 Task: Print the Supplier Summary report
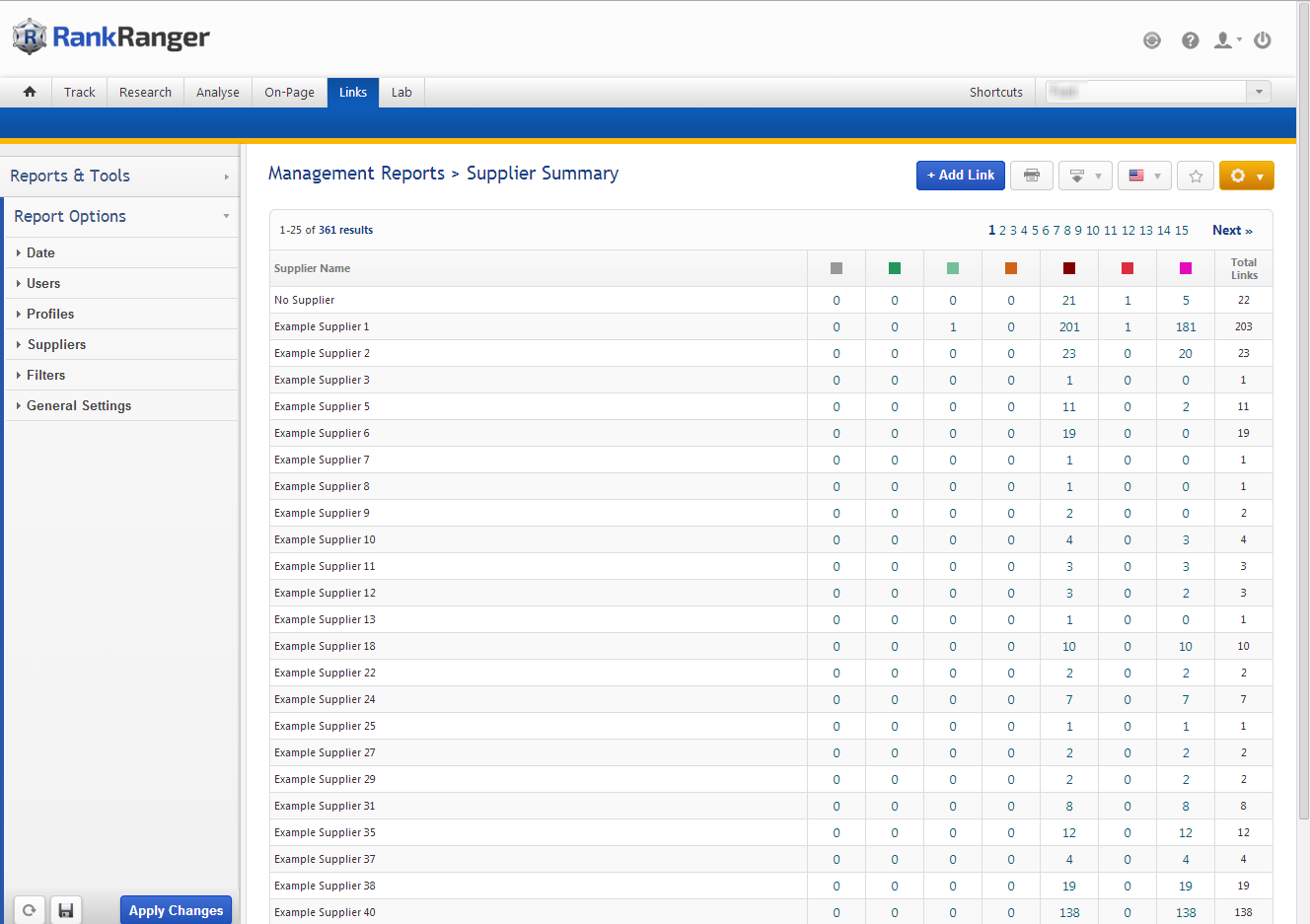tap(1032, 176)
